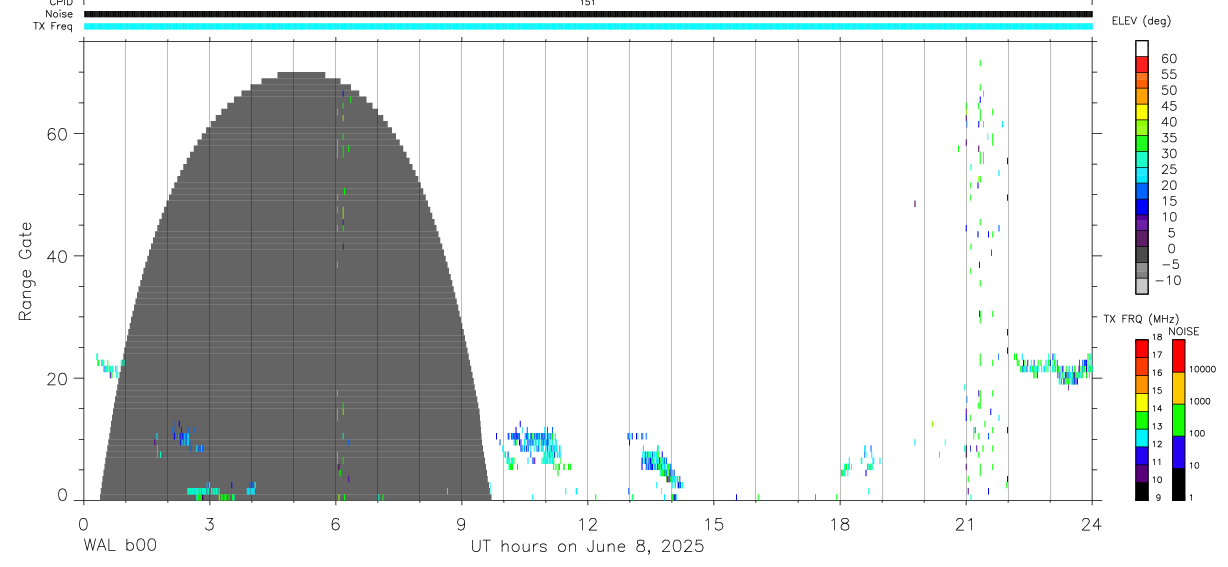Click the yellow segment of TX FRQ colorbar
The height and width of the screenshot is (567, 1228).
1142,402
